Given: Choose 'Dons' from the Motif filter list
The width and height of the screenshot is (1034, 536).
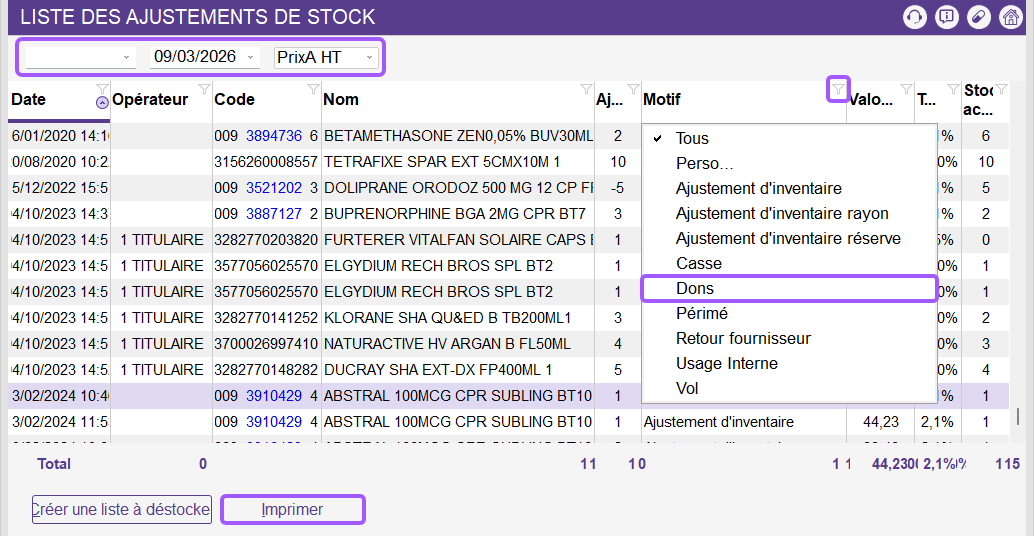Looking at the screenshot, I should (695, 288).
